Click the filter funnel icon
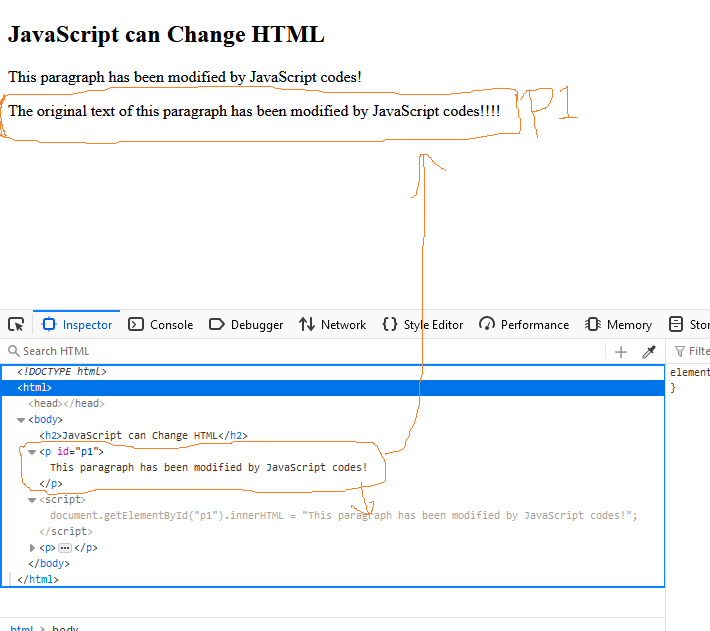The image size is (710, 631). tap(680, 351)
